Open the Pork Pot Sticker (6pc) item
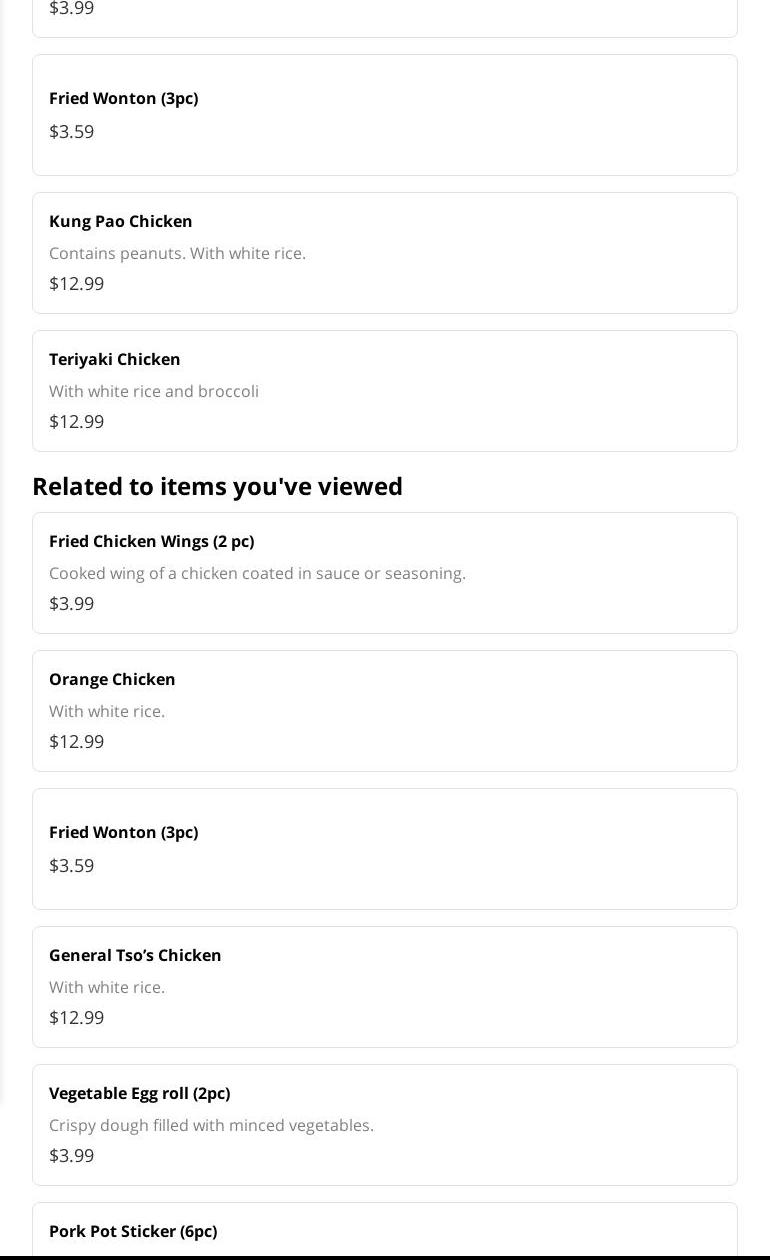 (x=133, y=1231)
